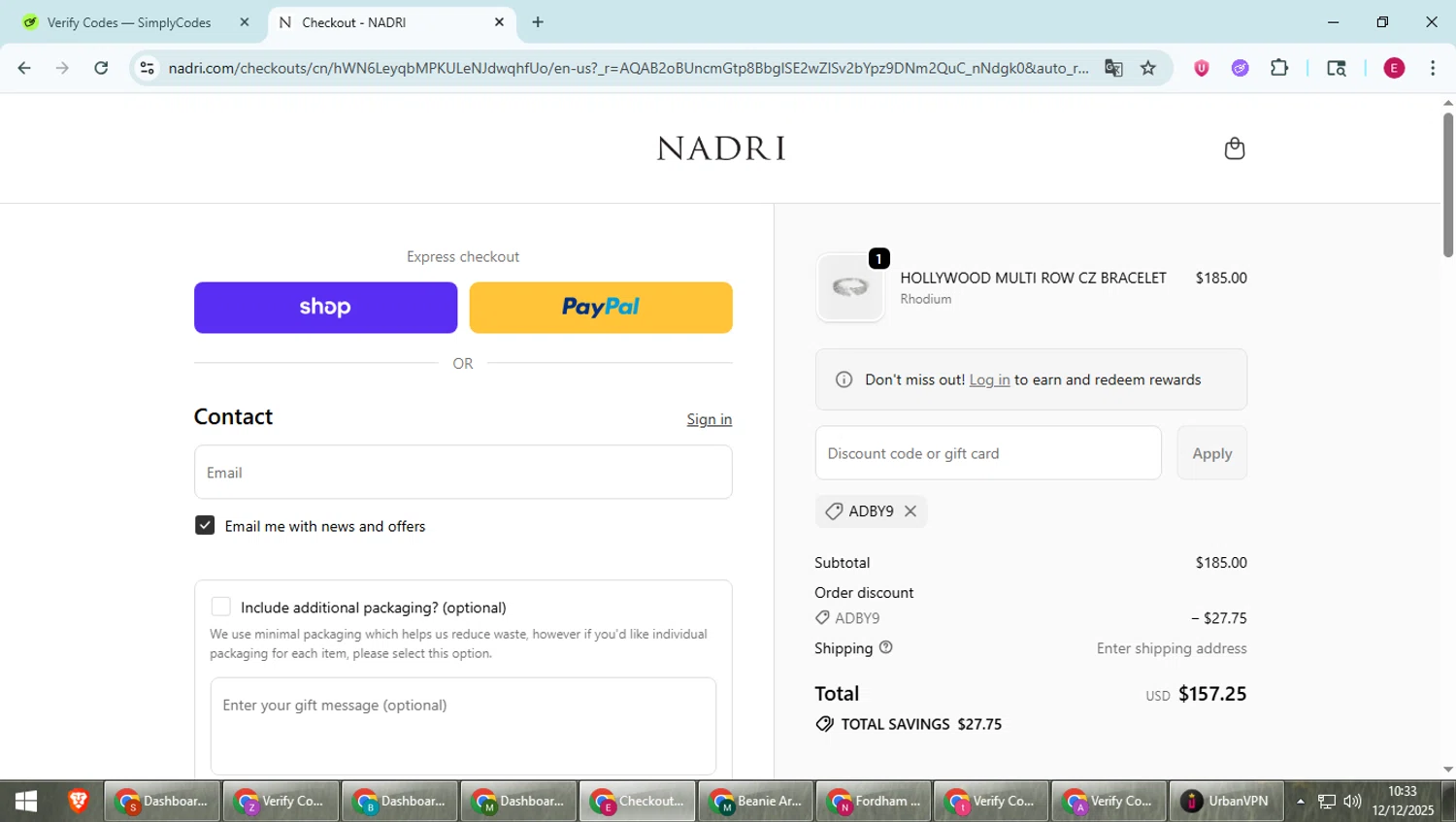Reload the checkout page
The width and height of the screenshot is (1456, 822).
click(x=101, y=68)
